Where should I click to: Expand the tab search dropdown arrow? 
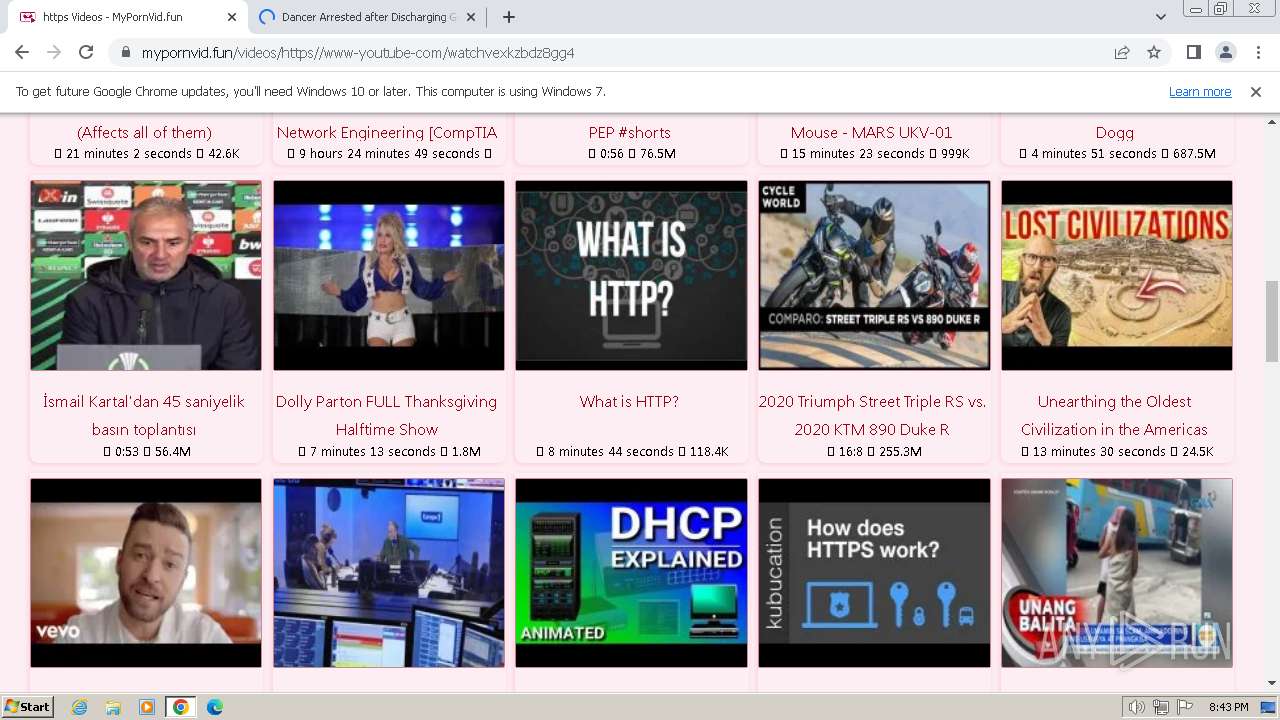(1160, 17)
